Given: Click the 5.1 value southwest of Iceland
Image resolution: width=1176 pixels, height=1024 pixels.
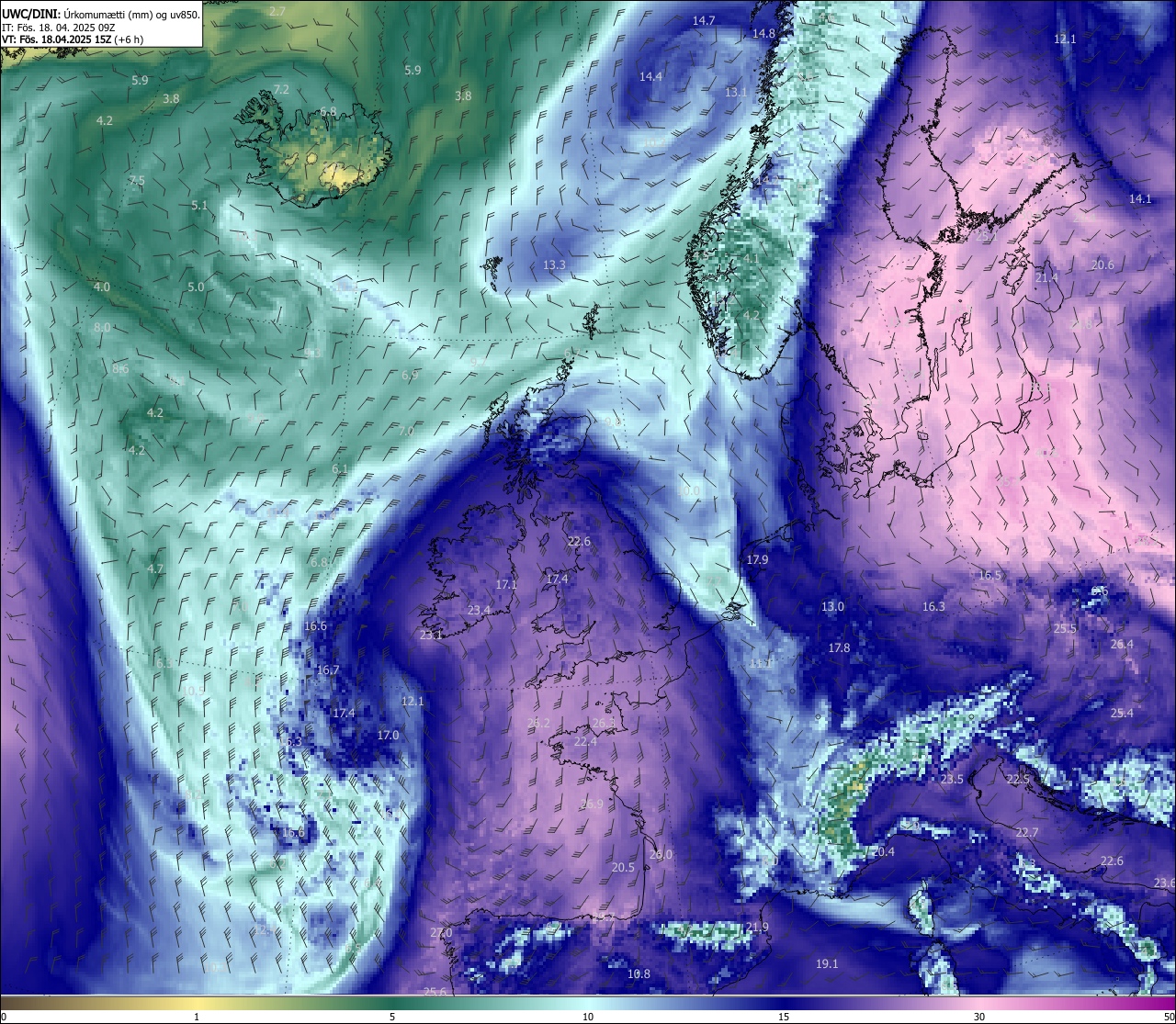Looking at the screenshot, I should tap(199, 206).
